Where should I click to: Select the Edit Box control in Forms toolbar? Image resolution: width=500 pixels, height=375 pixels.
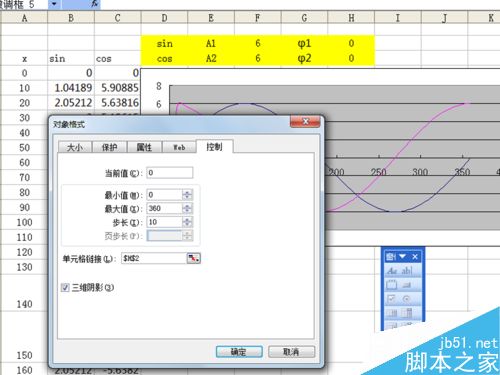pos(407,271)
